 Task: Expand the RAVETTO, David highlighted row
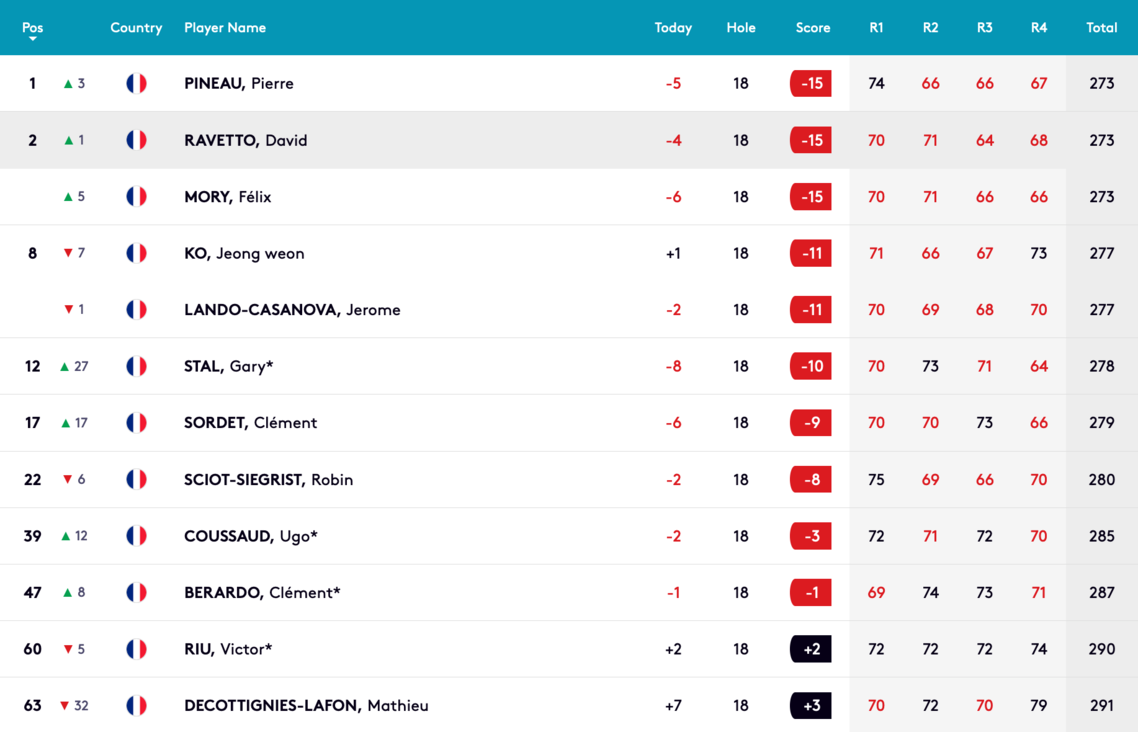[x=569, y=140]
